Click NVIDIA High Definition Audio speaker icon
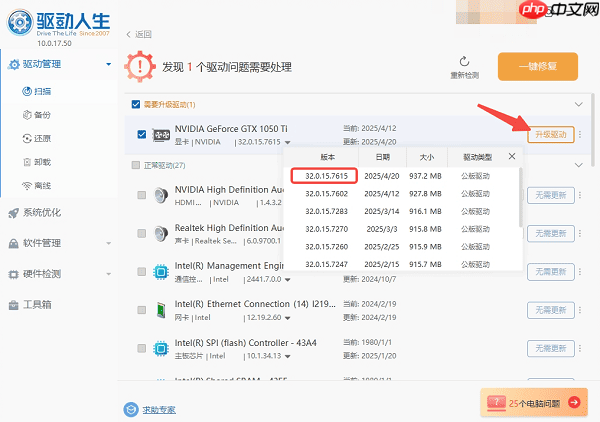600x422 pixels. click(x=161, y=195)
